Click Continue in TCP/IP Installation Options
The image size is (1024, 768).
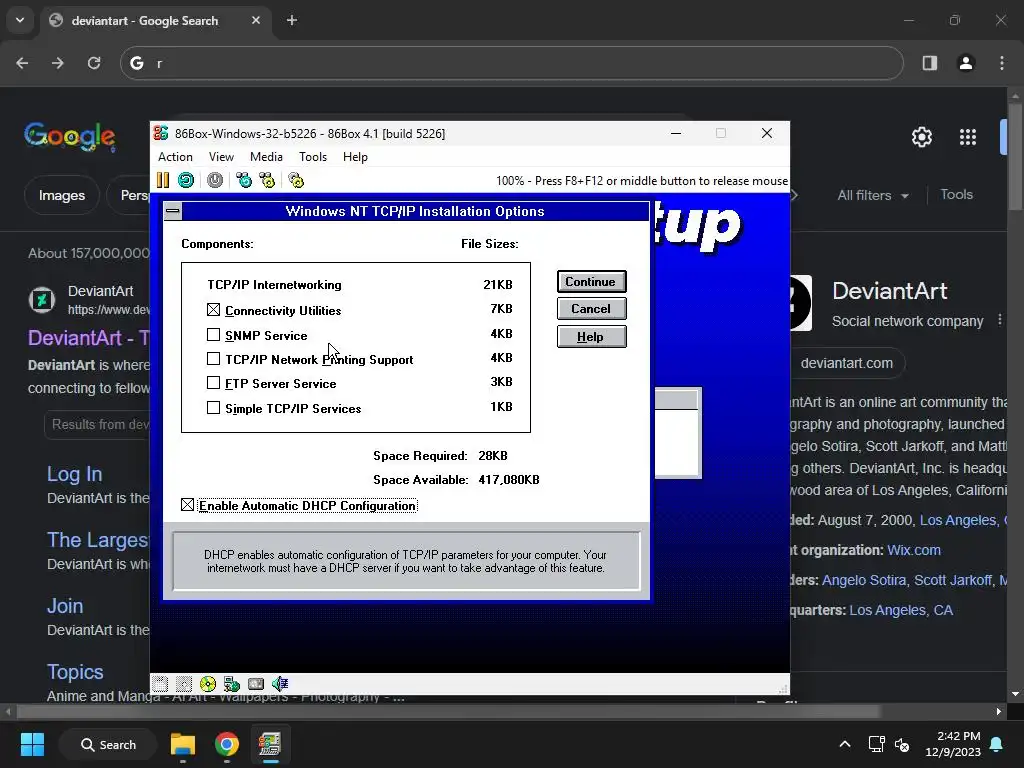[x=591, y=281]
